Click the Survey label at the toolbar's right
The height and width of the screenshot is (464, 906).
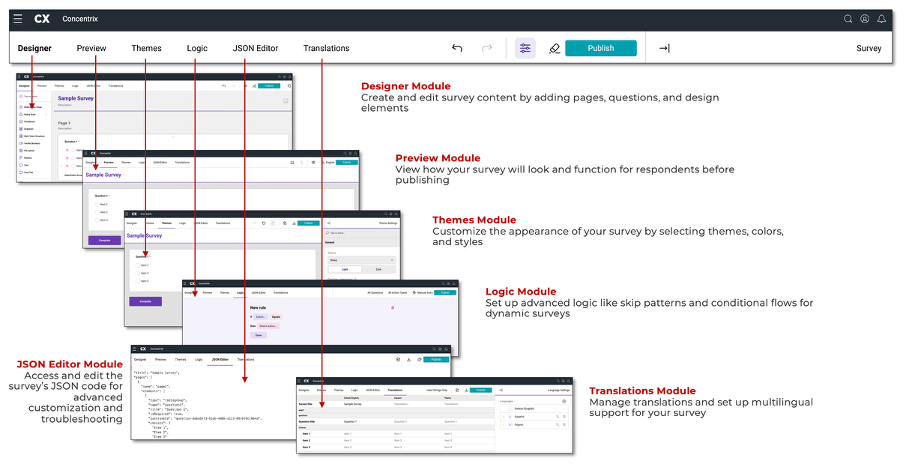868,48
